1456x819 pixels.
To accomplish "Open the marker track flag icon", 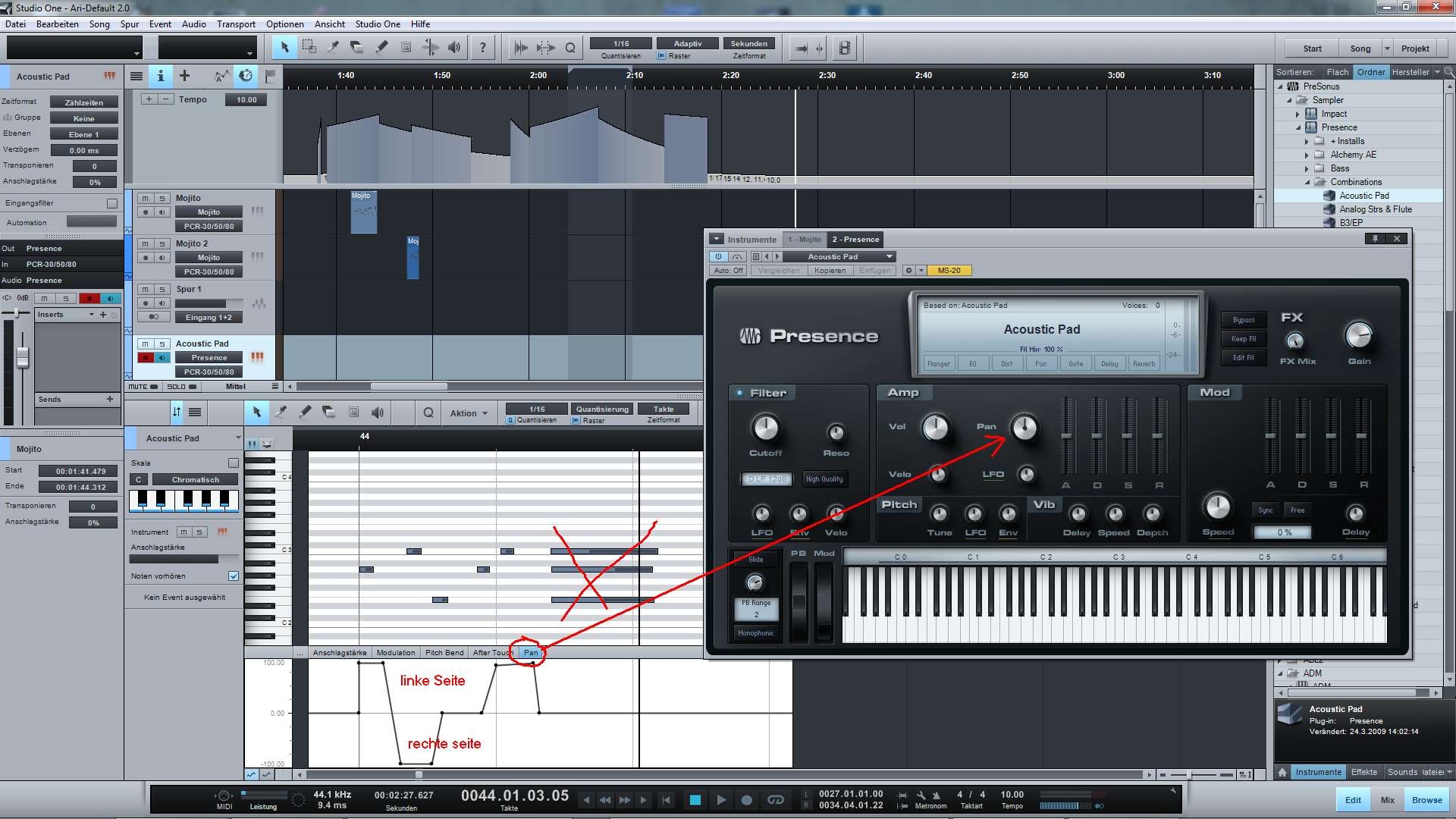I will click(x=270, y=76).
